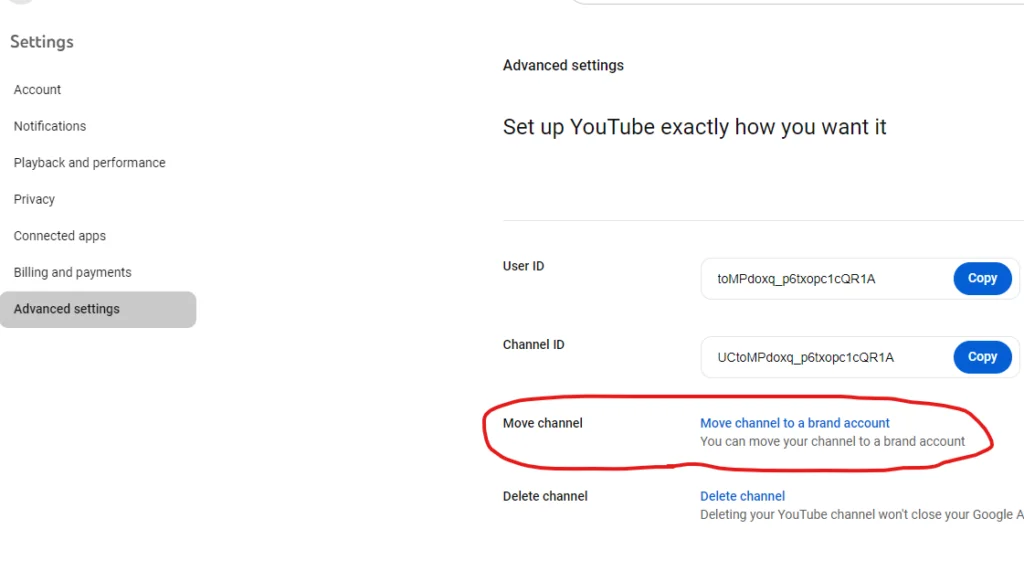Screen dimensions: 1024x571
Task: Click the bold User ID label
Action: 523,266
